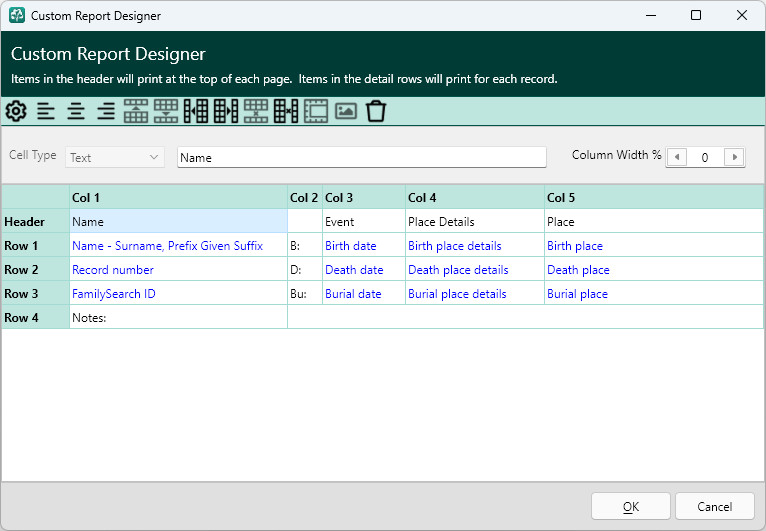This screenshot has width=766, height=531.
Task: Select the wide merged cell beside Notes:
Action: [x=525, y=317]
